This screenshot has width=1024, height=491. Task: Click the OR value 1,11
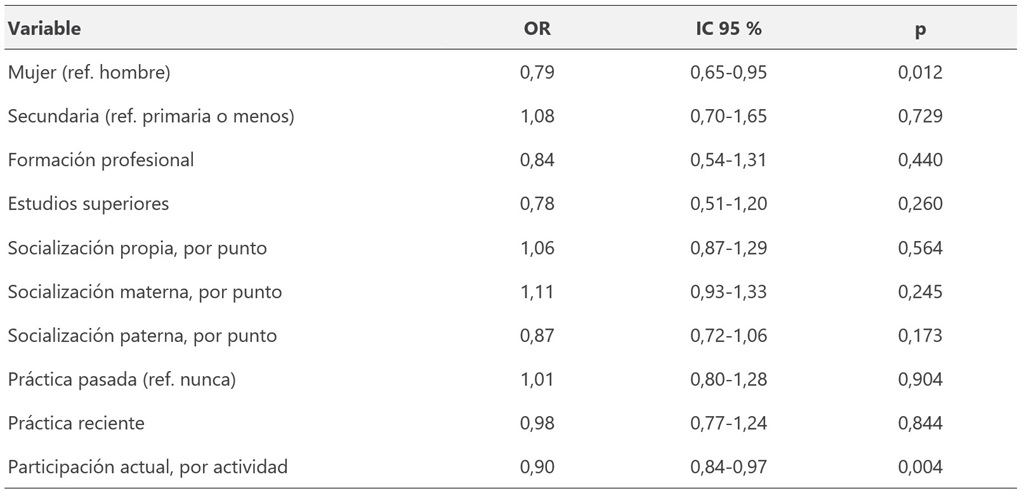click(537, 292)
